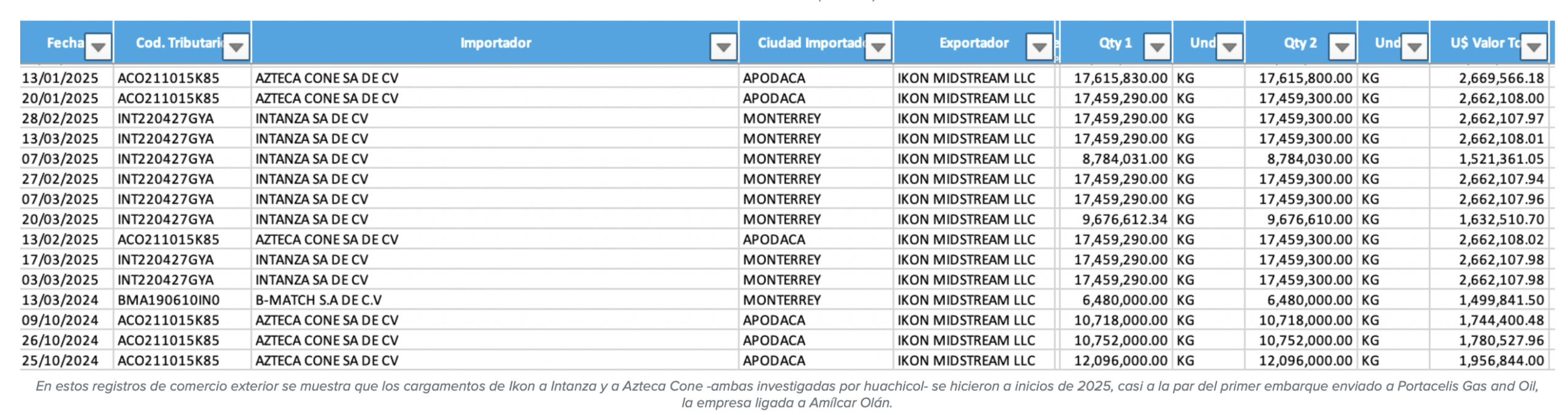Select the B-MATCH S.A DE C.V importer cell

[x=495, y=300]
